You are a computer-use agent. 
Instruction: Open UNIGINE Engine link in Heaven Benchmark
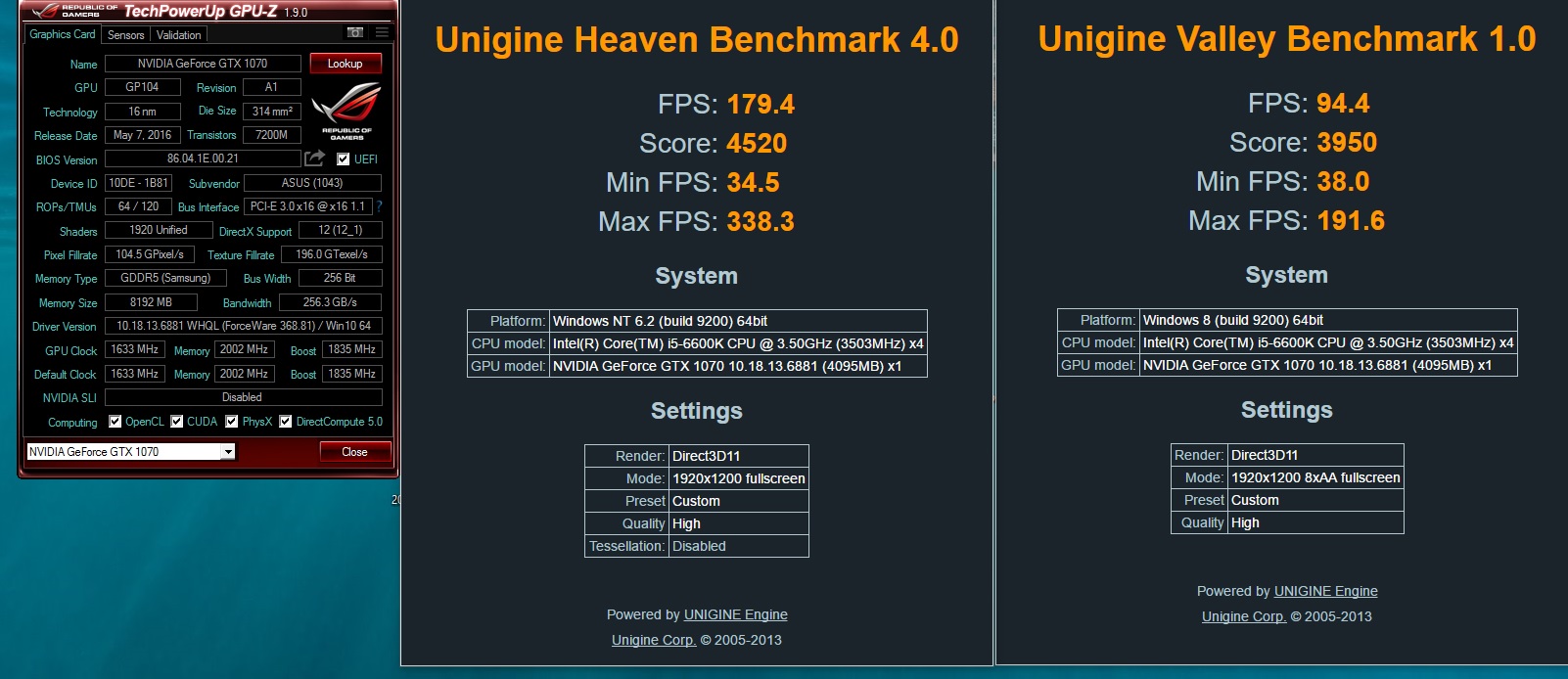736,614
